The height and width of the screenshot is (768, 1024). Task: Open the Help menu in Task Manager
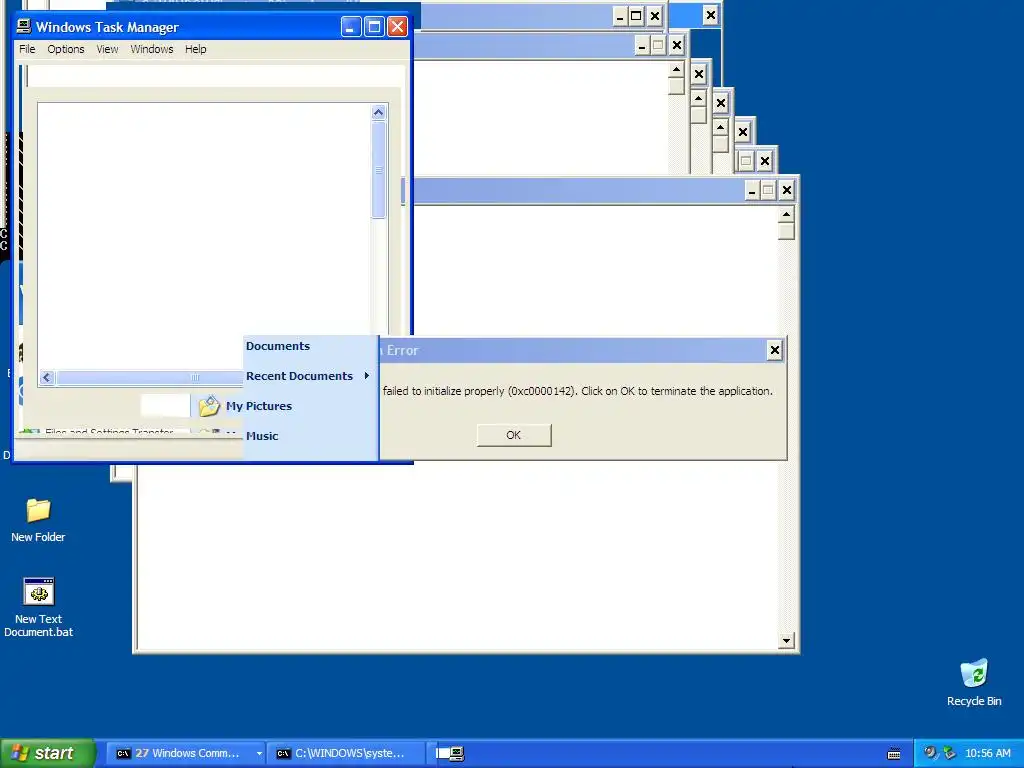195,49
